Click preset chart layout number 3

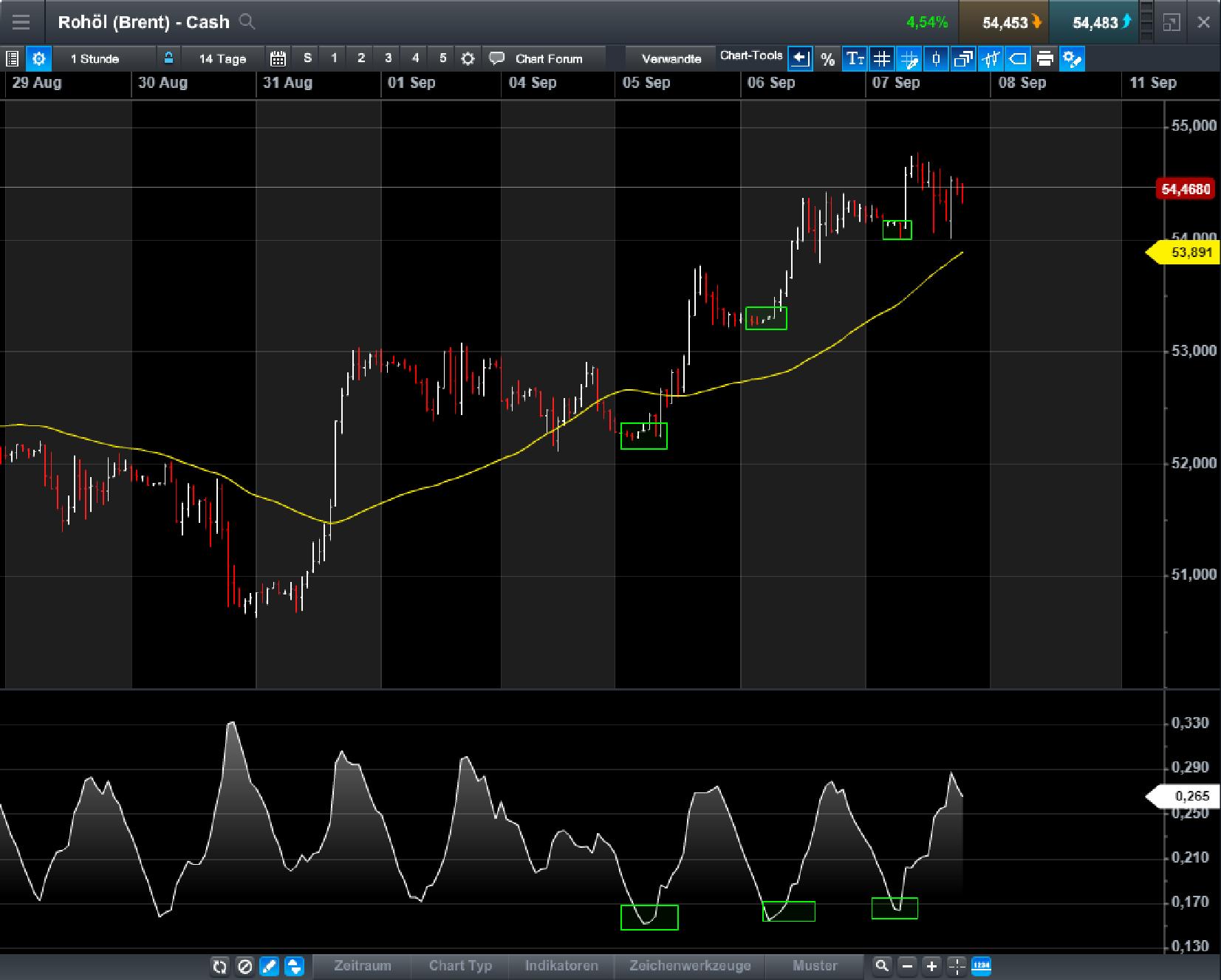coord(389,58)
